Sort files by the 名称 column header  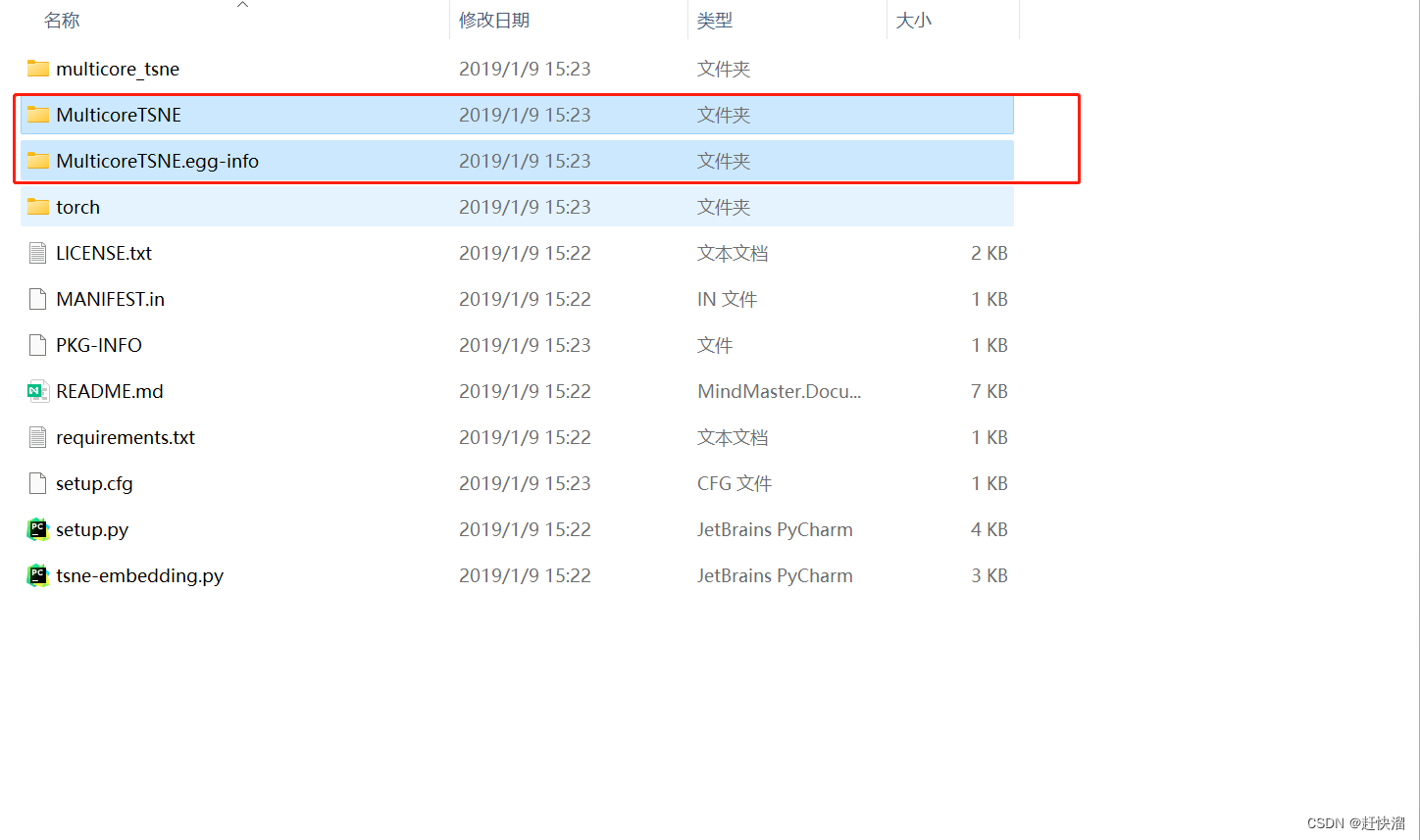click(x=62, y=20)
